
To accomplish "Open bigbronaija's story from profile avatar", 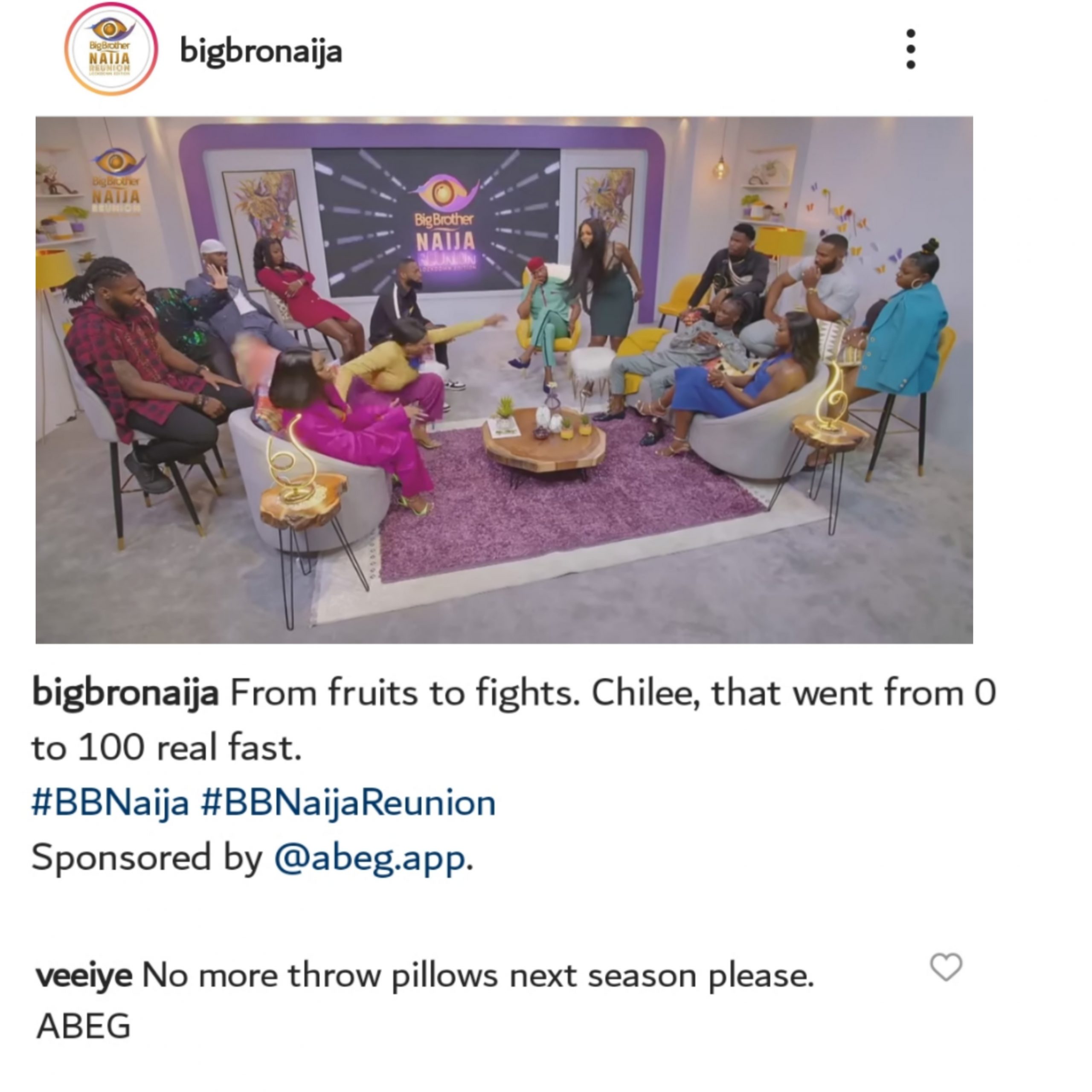I will tap(110, 49).
